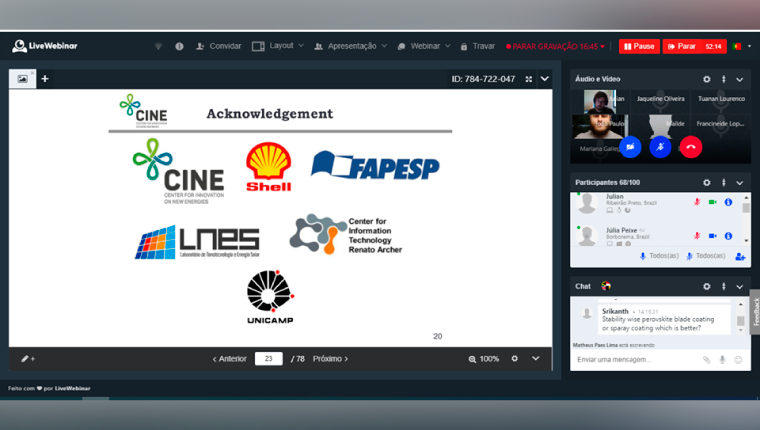Click the Participantes panel move handle
The image size is (760, 430).
pos(724,182)
